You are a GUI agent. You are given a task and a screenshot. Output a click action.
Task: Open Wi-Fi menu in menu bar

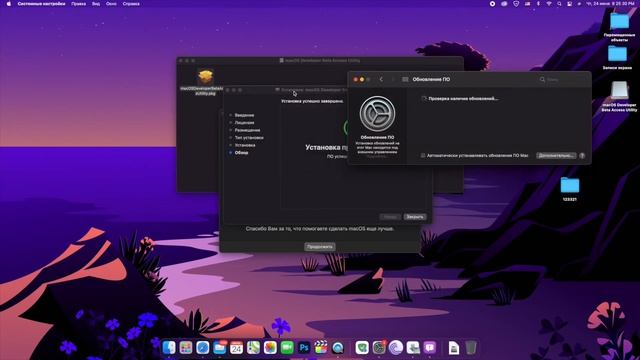[549, 4]
